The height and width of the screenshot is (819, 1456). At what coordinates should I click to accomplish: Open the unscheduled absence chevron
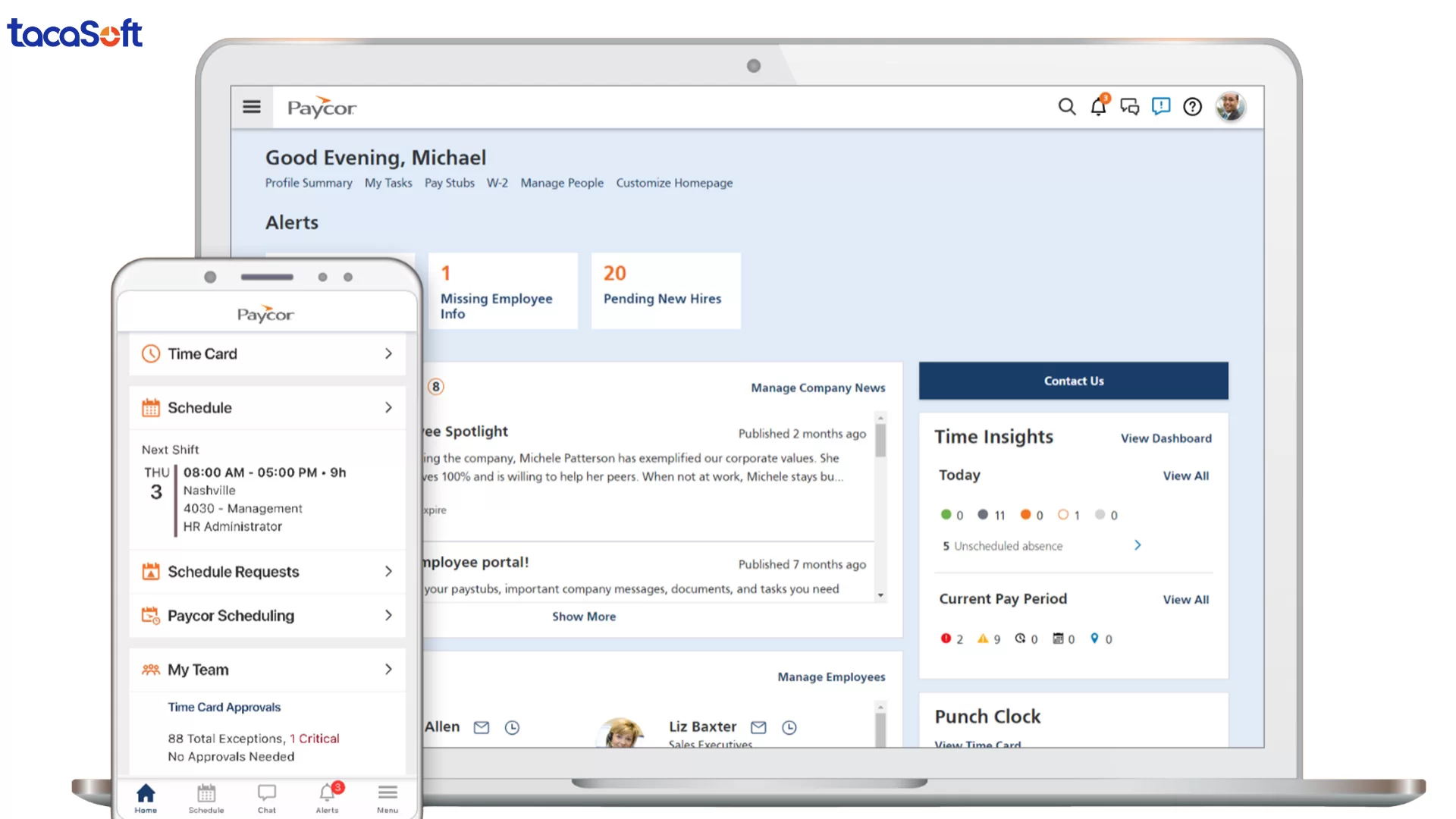(x=1137, y=545)
